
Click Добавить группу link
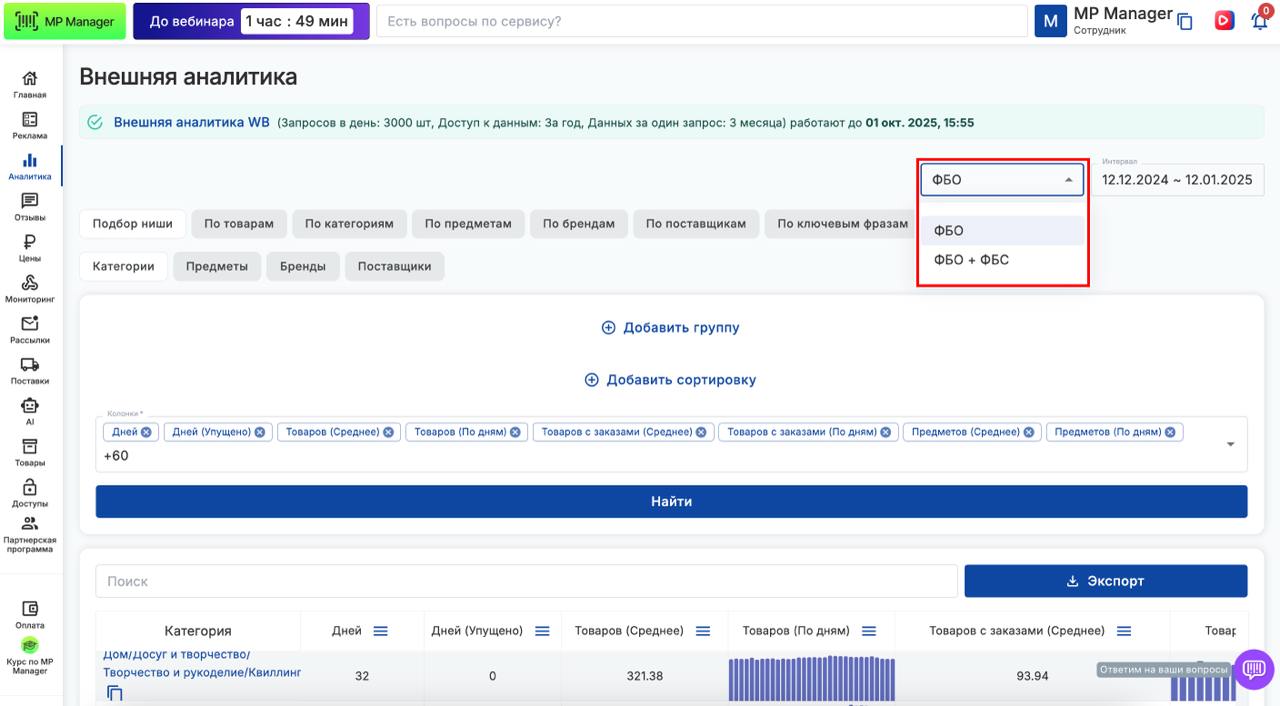point(671,328)
